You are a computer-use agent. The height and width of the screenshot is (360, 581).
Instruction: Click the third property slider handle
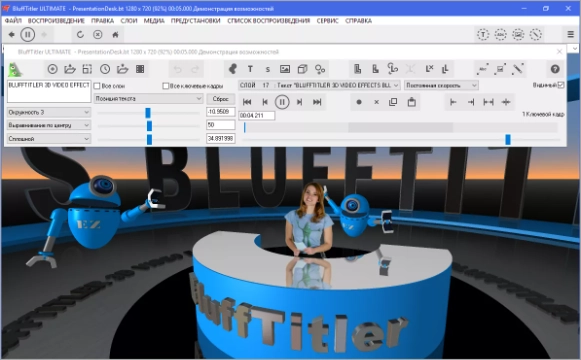[149, 139]
